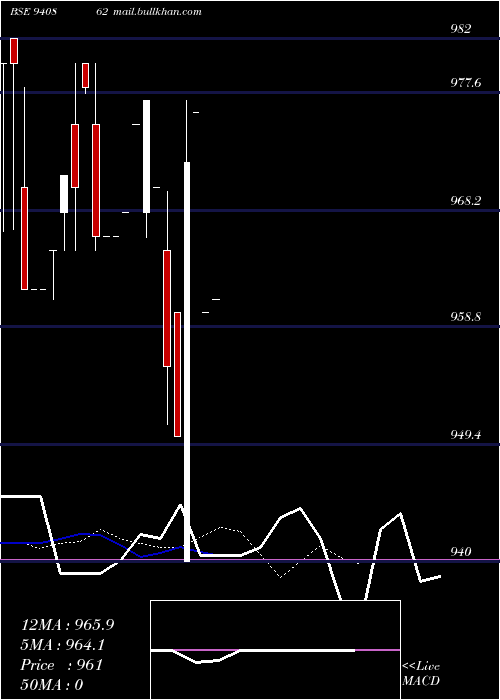Screen dimensions: 500x700
Task: Click the 982 price axis label
Action: click(x=461, y=29)
